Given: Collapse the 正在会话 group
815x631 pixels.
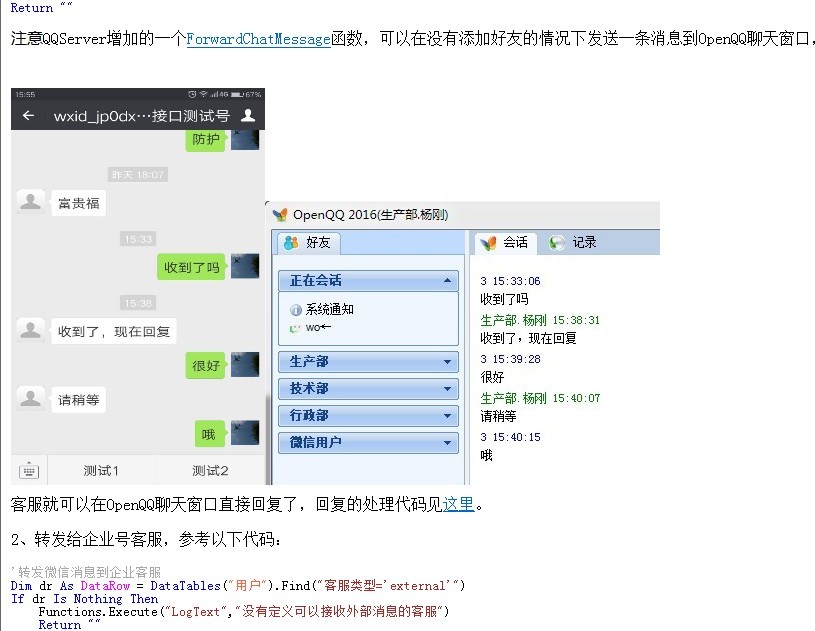Looking at the screenshot, I should pos(446,281).
